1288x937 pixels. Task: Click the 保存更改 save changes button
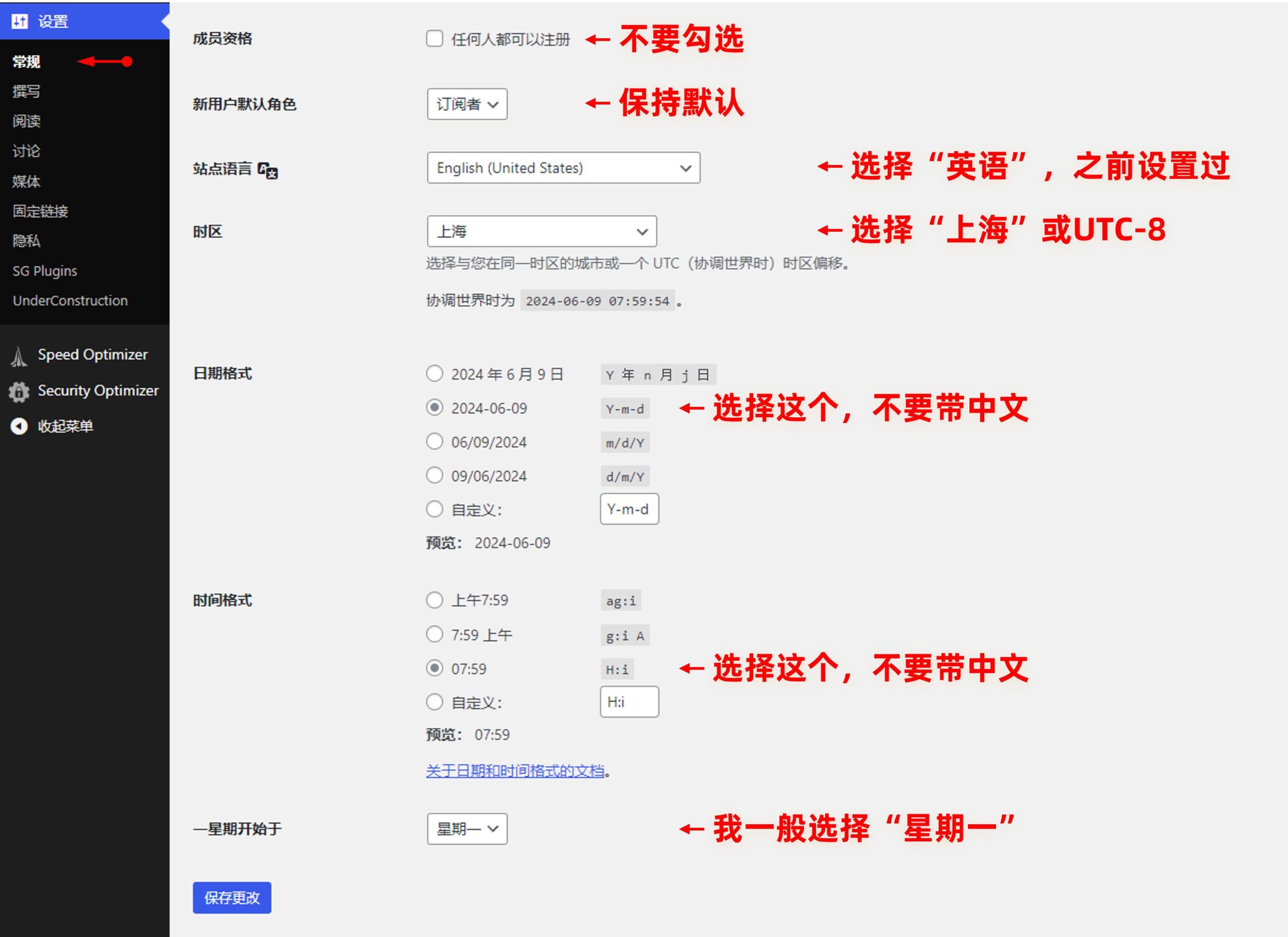(x=232, y=898)
